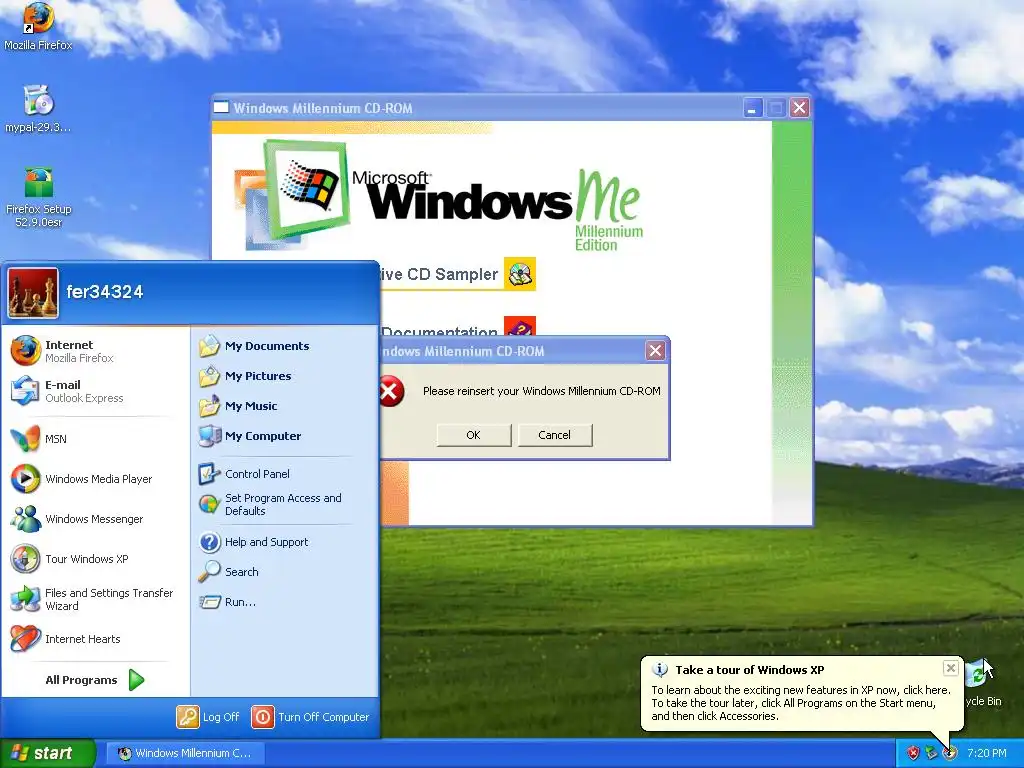Click the My Computer icon
The image size is (1024, 768).
point(209,436)
